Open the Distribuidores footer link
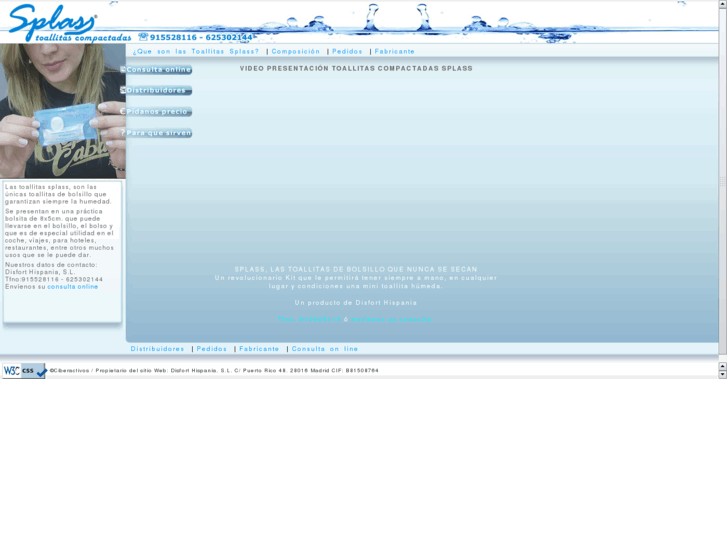727x545 pixels. (x=158, y=349)
